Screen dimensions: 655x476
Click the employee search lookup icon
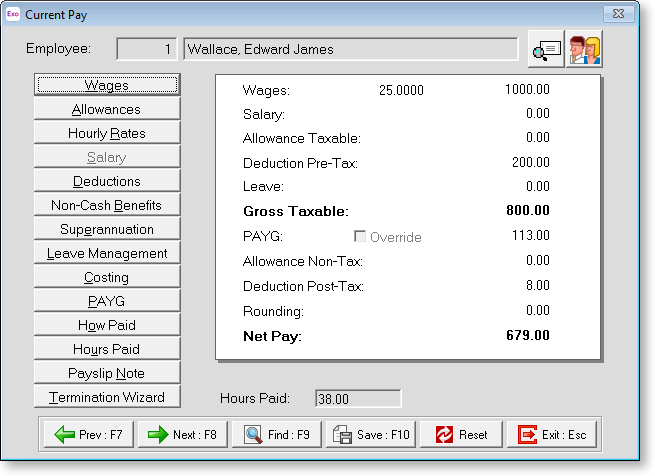(x=546, y=50)
